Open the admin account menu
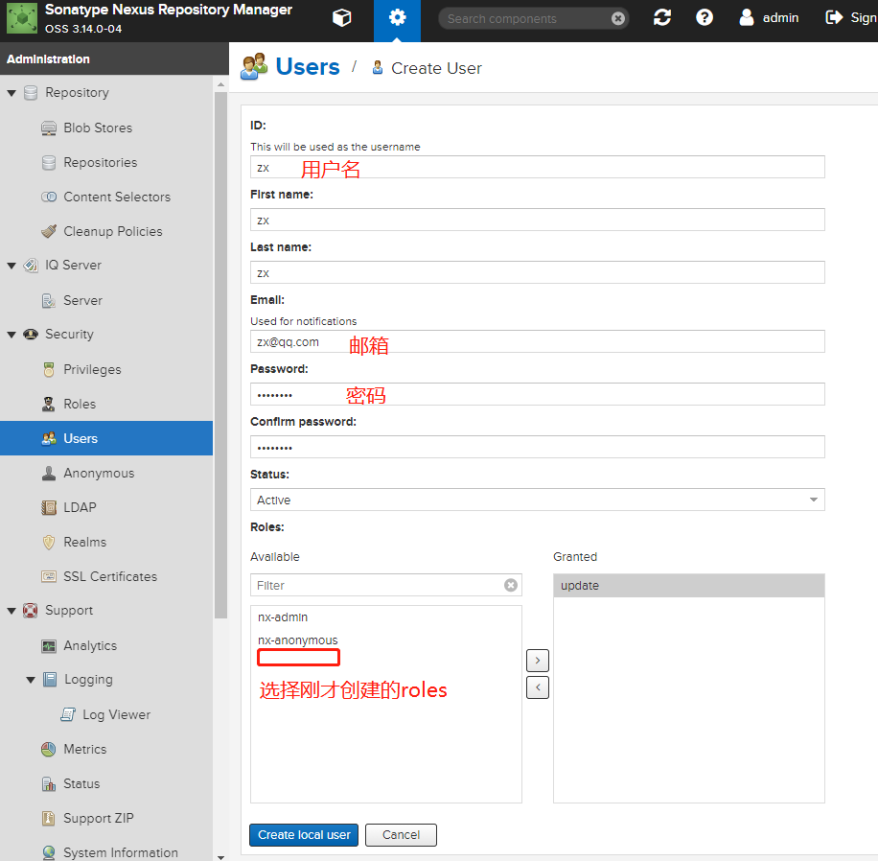879x862 pixels. coord(769,18)
